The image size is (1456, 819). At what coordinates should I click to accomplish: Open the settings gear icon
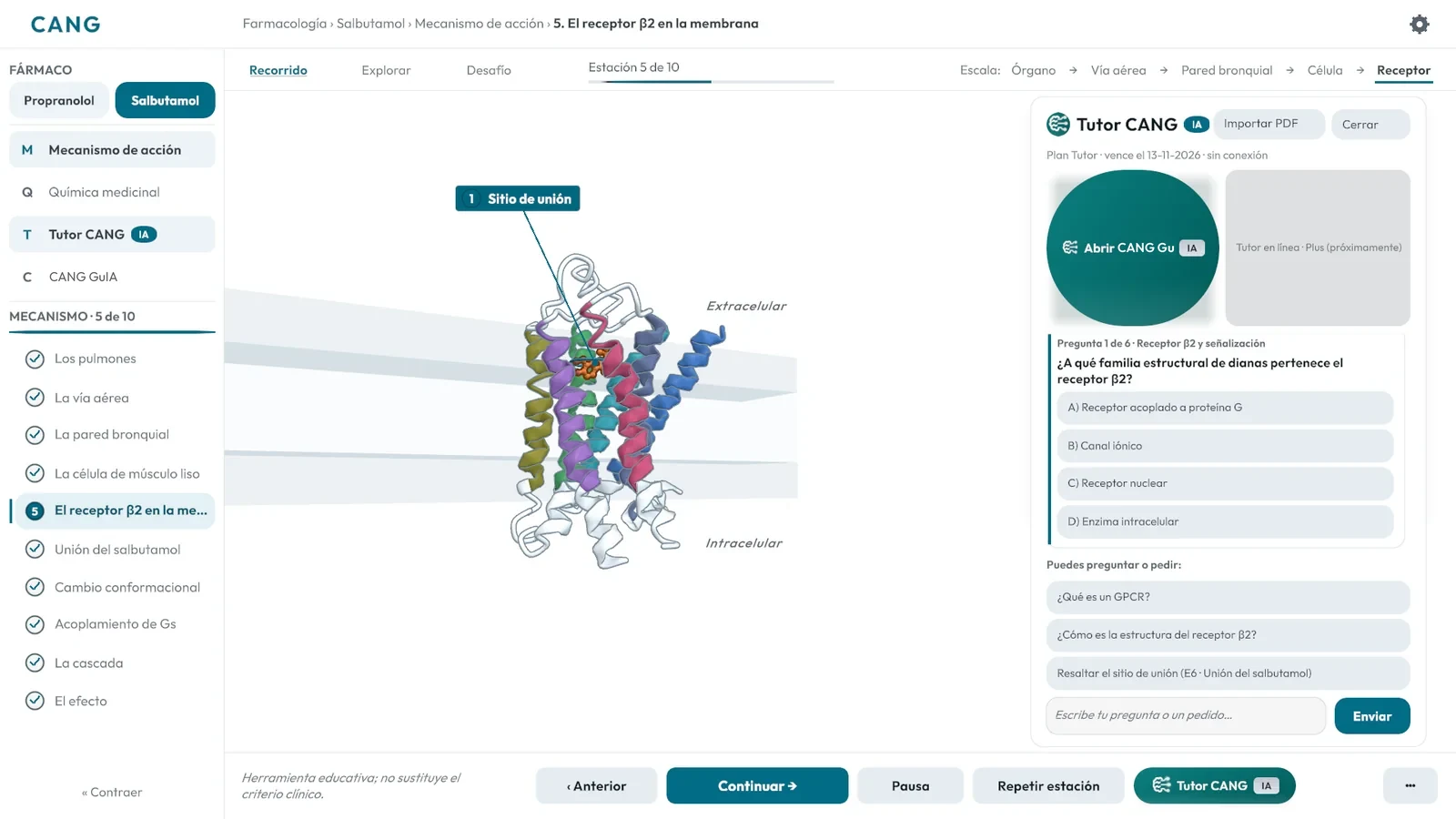[x=1419, y=25]
